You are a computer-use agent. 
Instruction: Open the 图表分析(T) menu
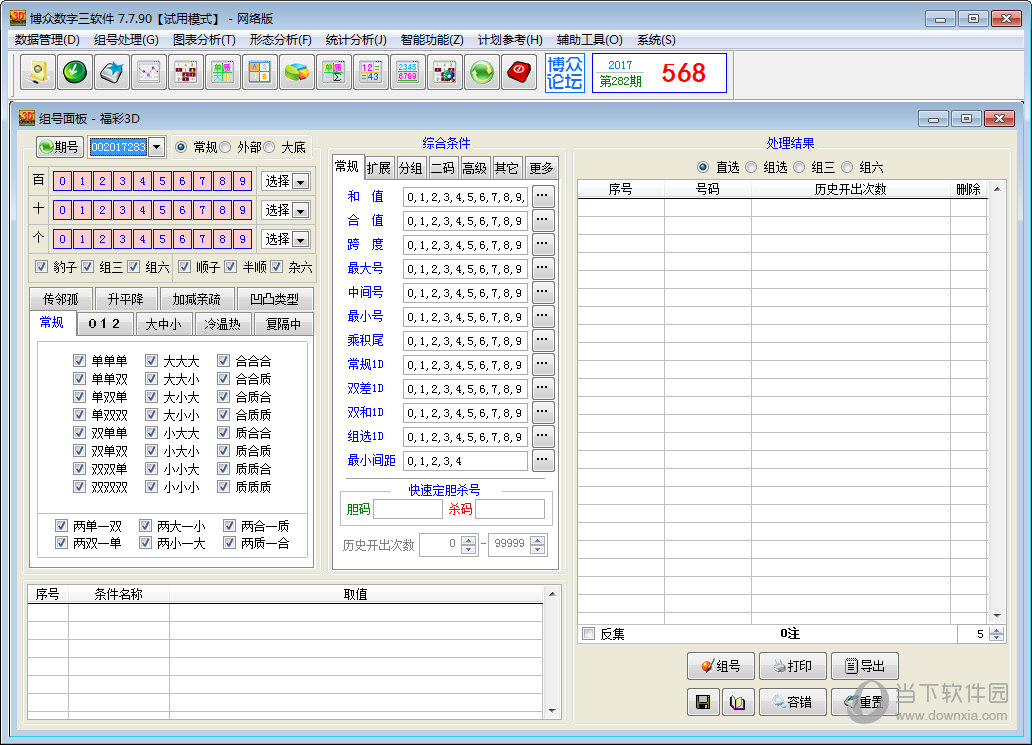pyautogui.click(x=205, y=39)
